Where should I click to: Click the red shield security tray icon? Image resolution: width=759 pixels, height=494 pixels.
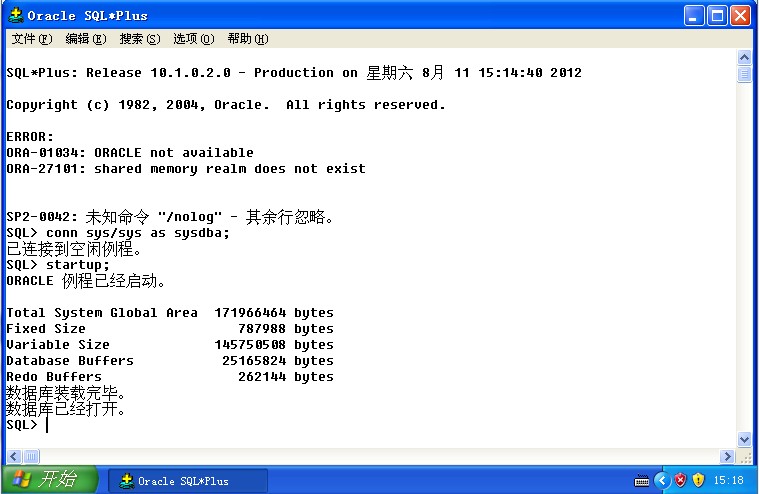pyautogui.click(x=681, y=480)
